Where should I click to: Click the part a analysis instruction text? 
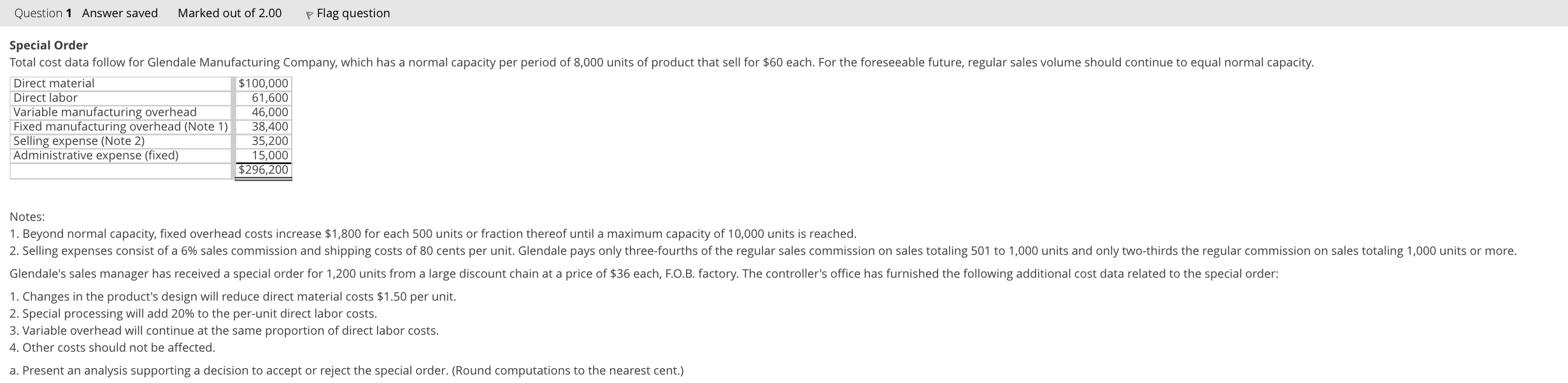click(x=346, y=370)
